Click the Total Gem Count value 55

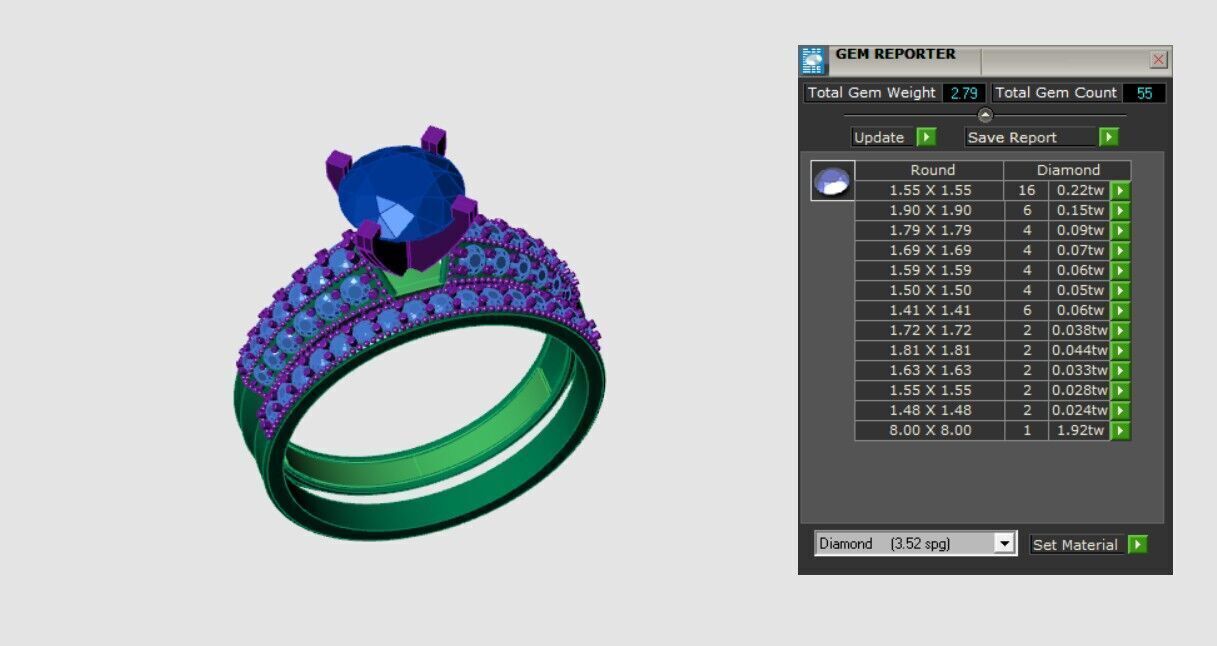1144,92
